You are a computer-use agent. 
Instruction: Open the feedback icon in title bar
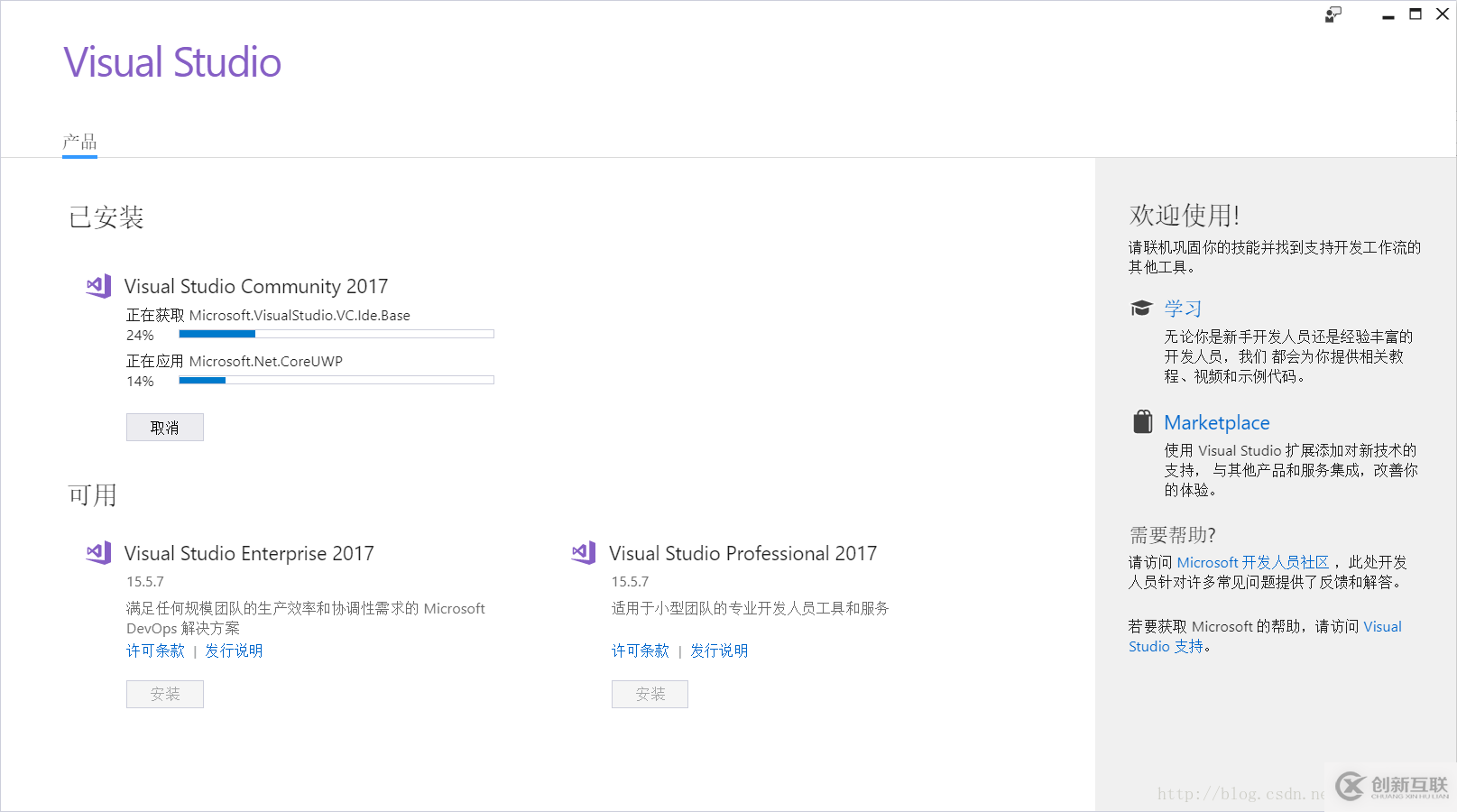[1333, 14]
